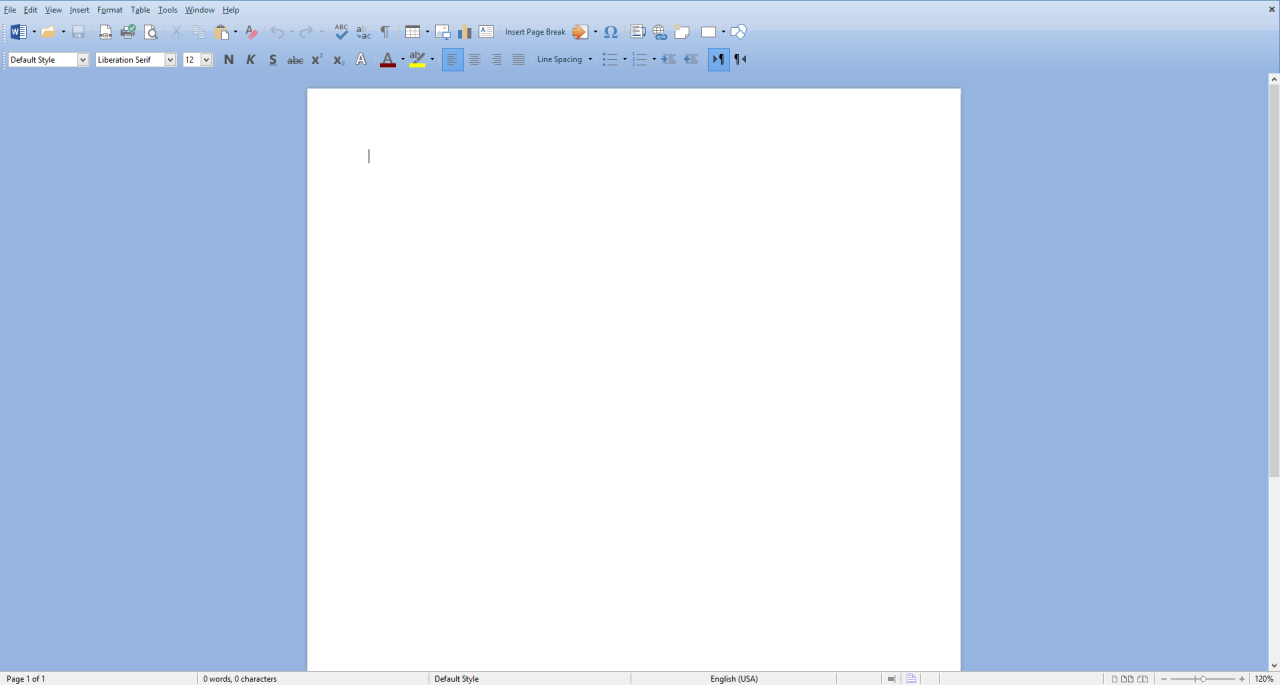Open Print Preview magnifier icon
1280x685 pixels.
coord(152,32)
